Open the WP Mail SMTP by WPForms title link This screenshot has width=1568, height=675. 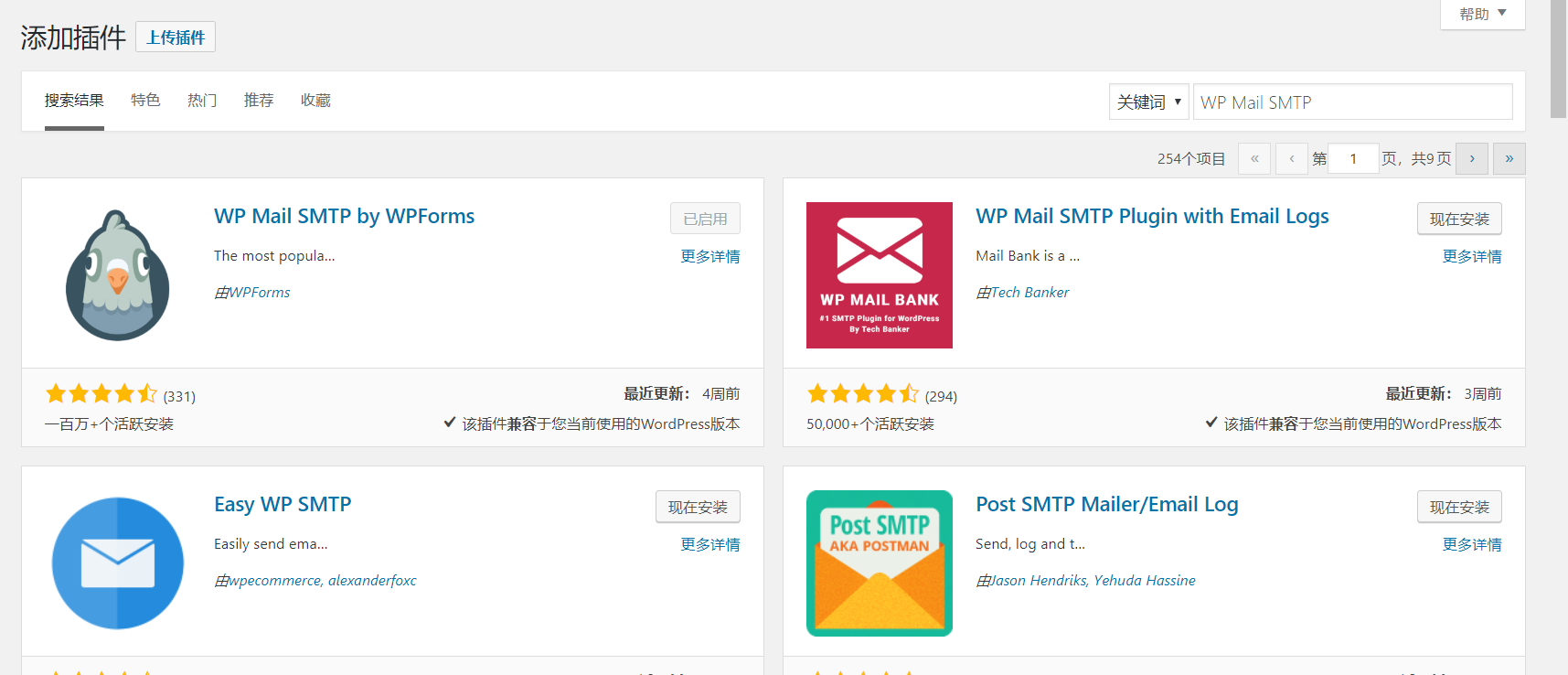[344, 216]
